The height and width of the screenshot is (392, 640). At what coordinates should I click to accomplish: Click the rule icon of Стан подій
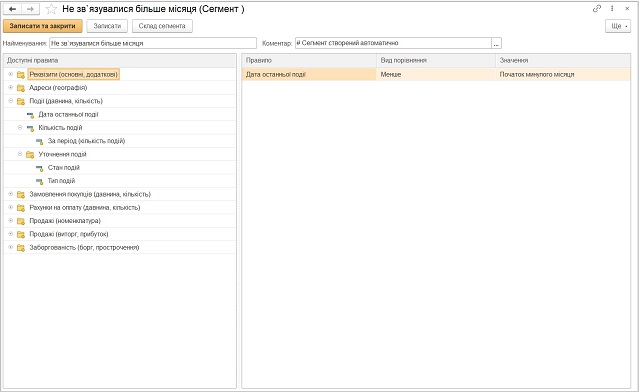coord(40,168)
